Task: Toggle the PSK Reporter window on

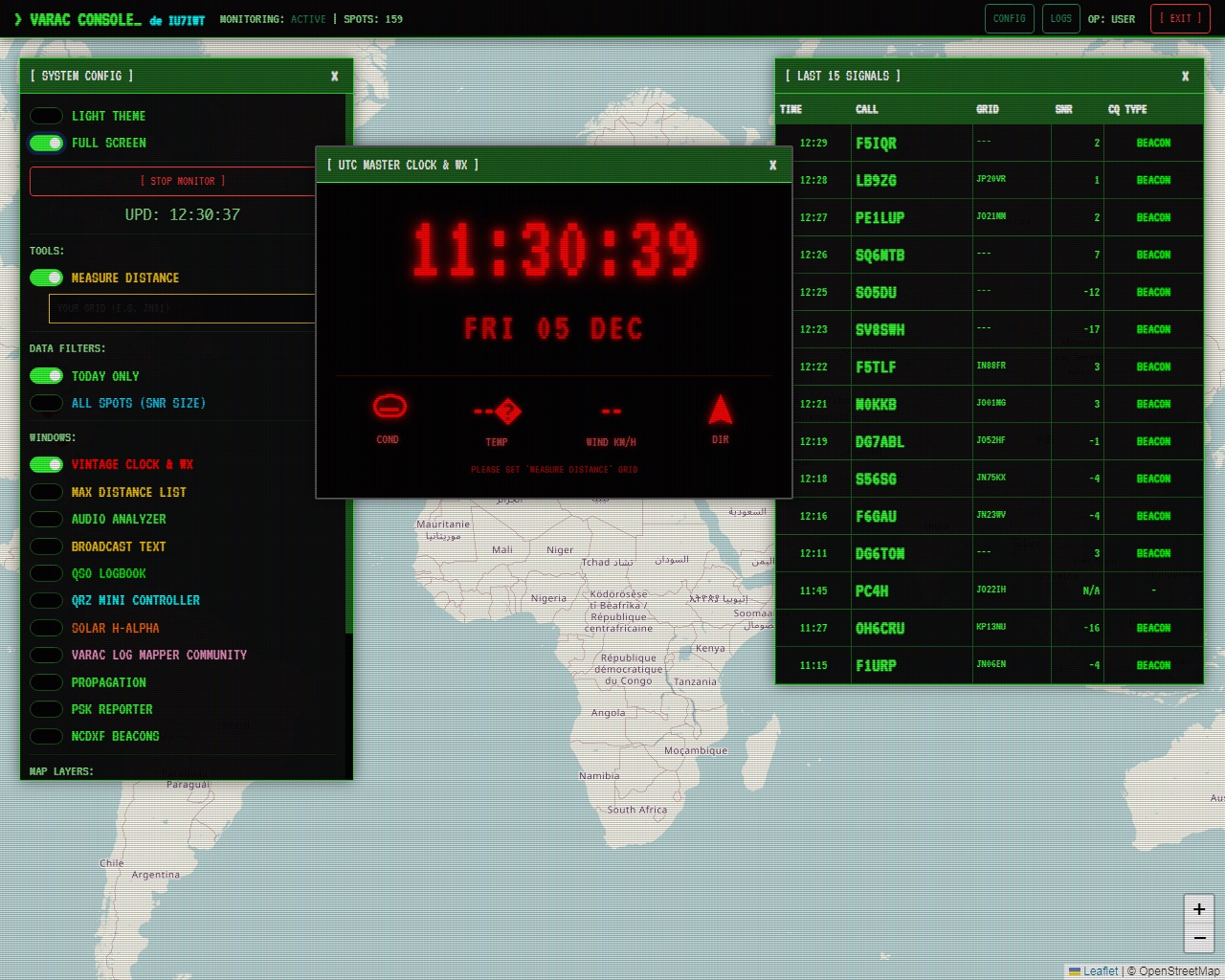Action: coord(46,709)
